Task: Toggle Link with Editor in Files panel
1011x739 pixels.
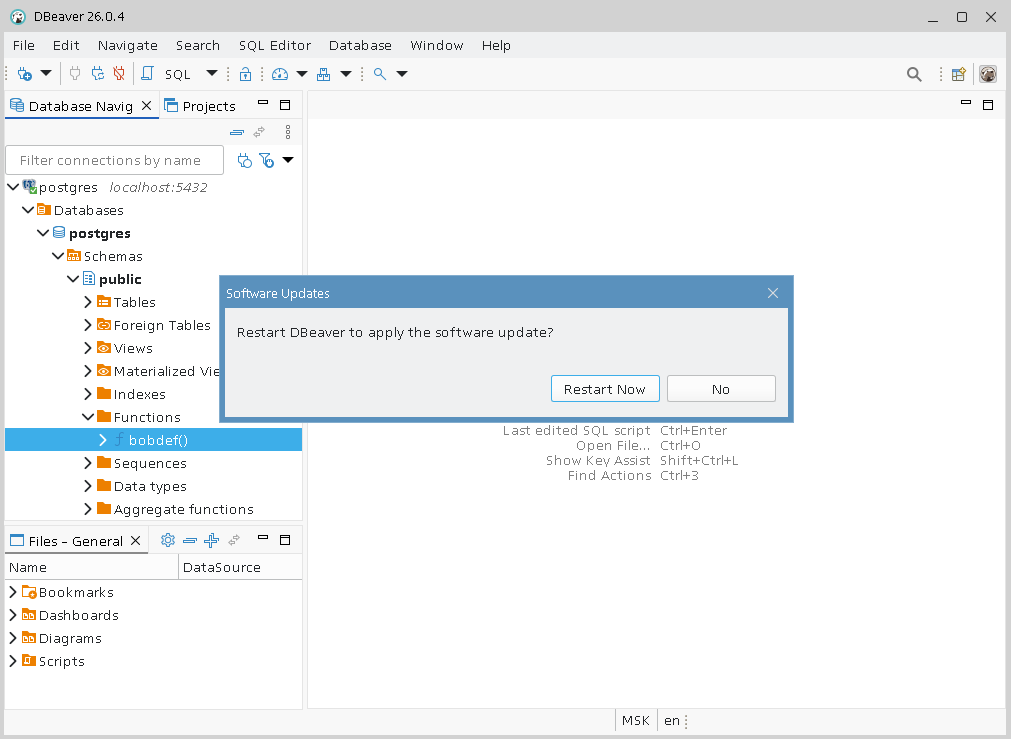Action: pos(234,540)
